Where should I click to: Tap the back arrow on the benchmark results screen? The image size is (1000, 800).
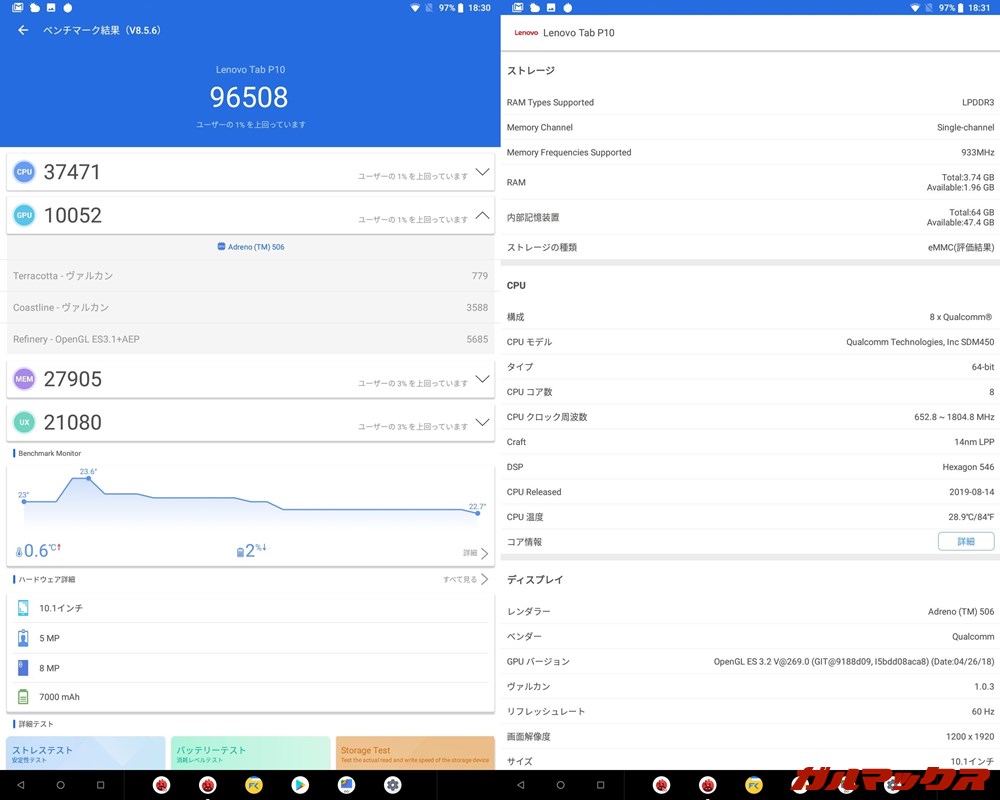tap(22, 31)
